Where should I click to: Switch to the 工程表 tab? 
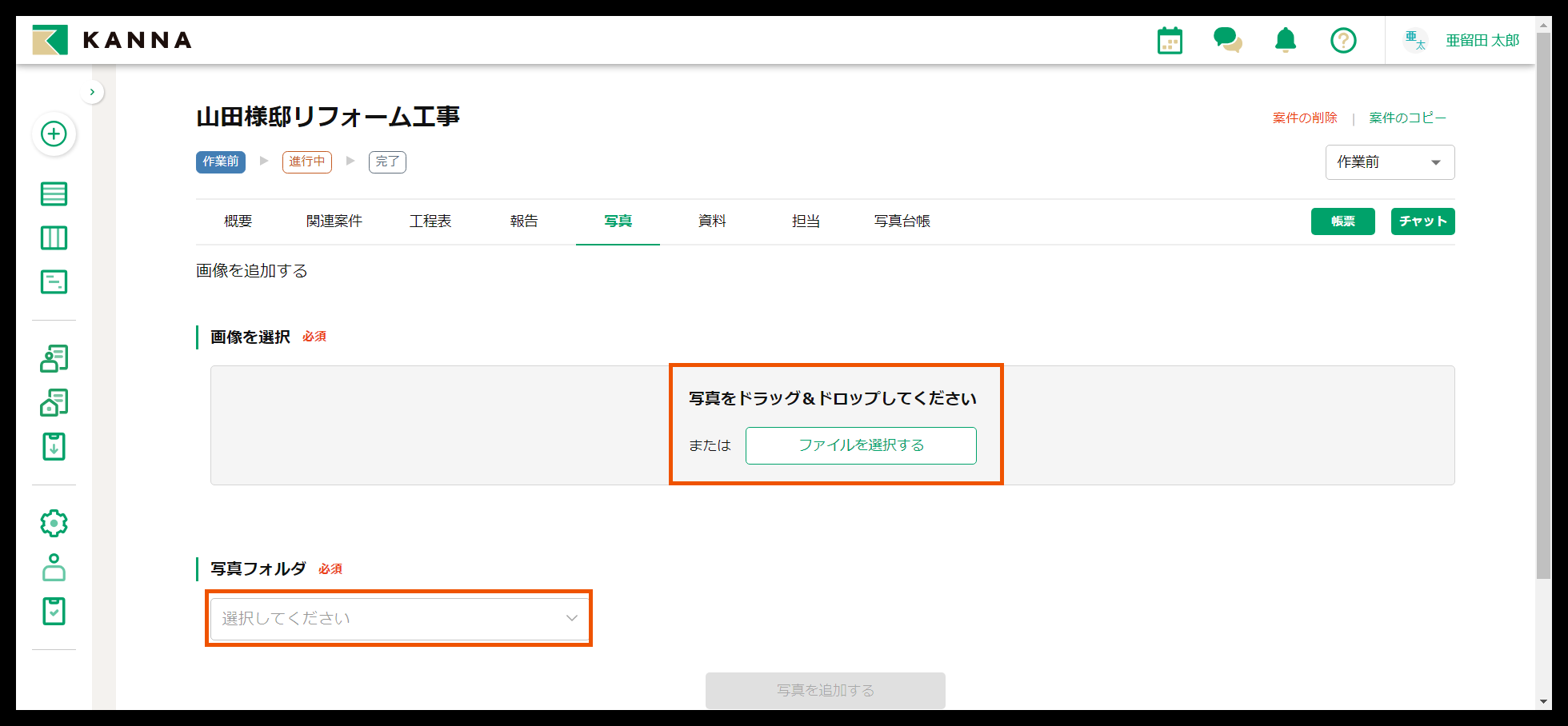(430, 221)
